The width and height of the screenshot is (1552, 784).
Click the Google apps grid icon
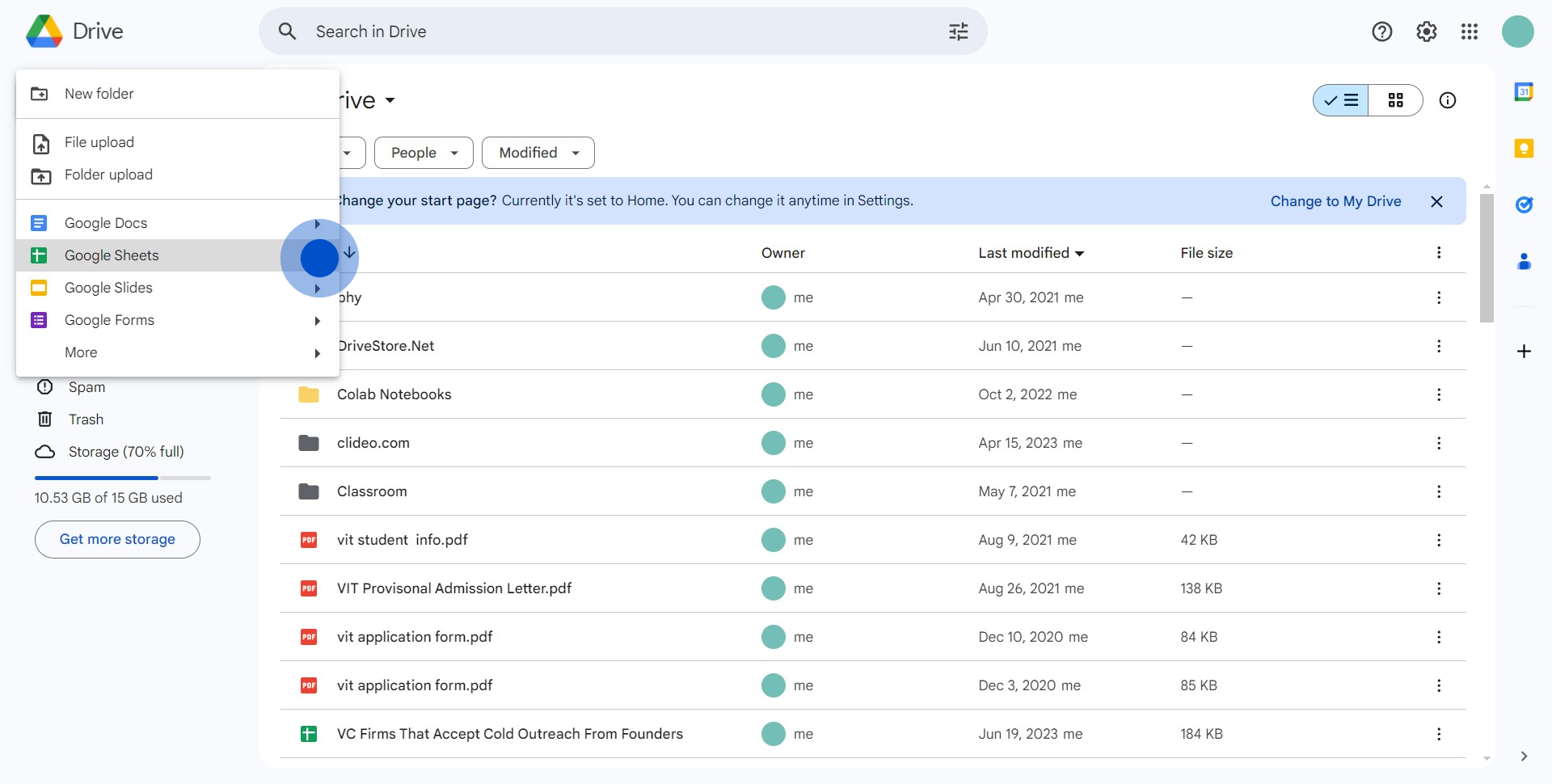point(1470,32)
